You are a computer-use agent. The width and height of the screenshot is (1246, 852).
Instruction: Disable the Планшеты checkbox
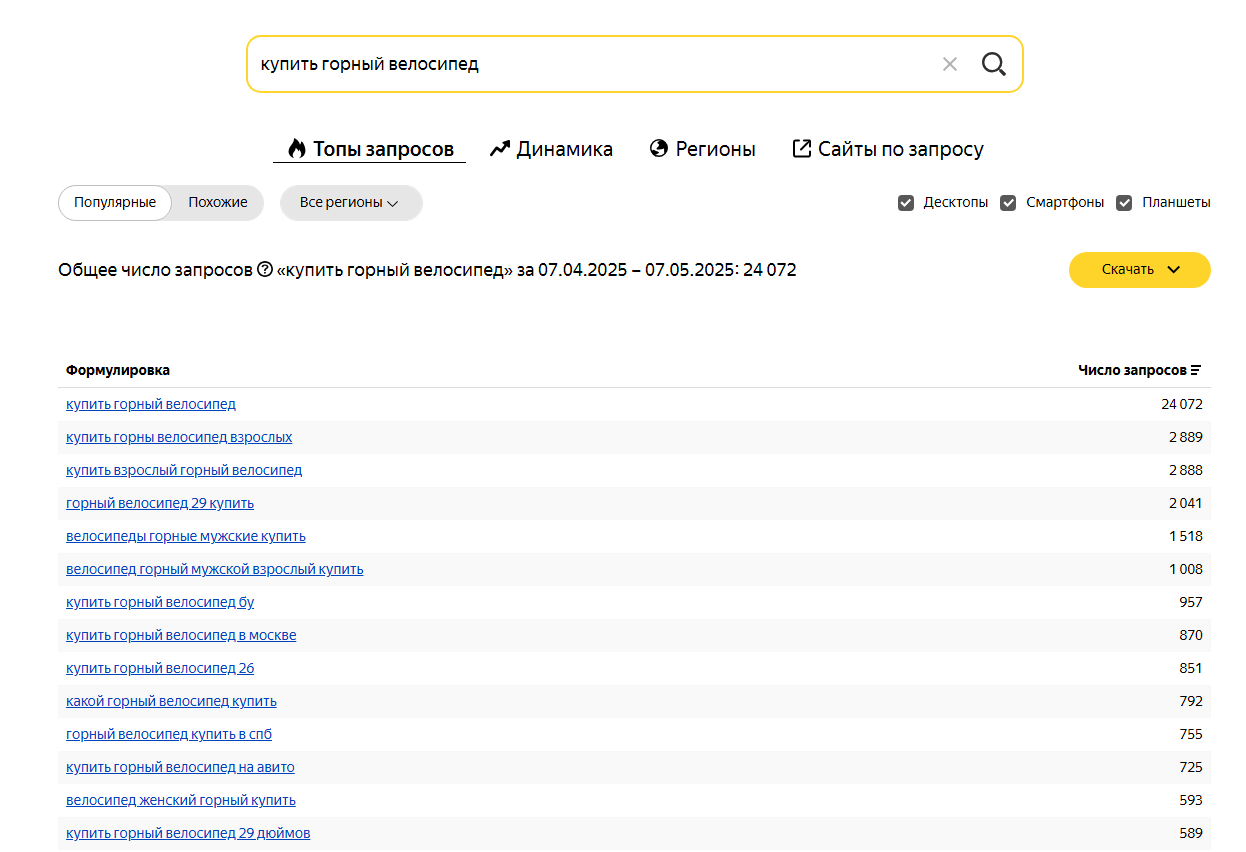pos(1124,203)
